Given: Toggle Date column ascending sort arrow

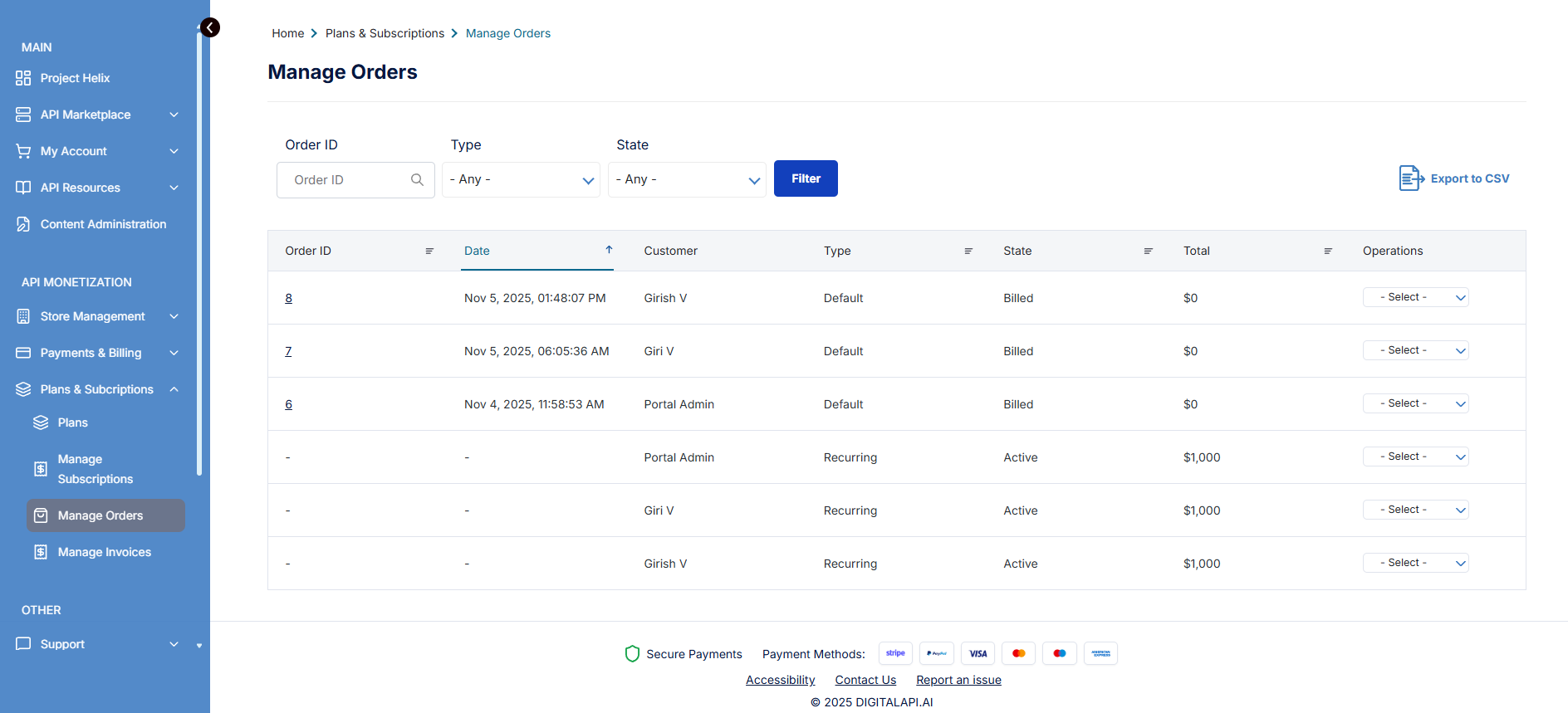Looking at the screenshot, I should click(x=609, y=250).
